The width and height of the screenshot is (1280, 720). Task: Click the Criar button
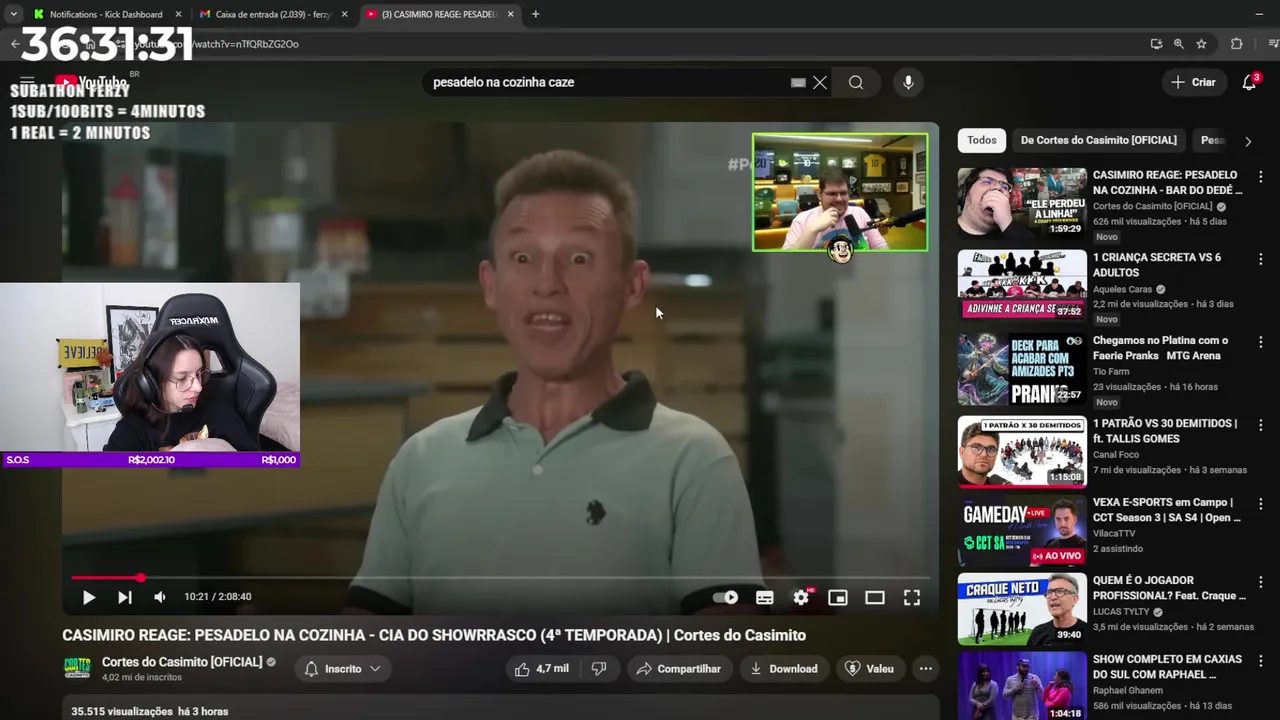(x=1194, y=82)
